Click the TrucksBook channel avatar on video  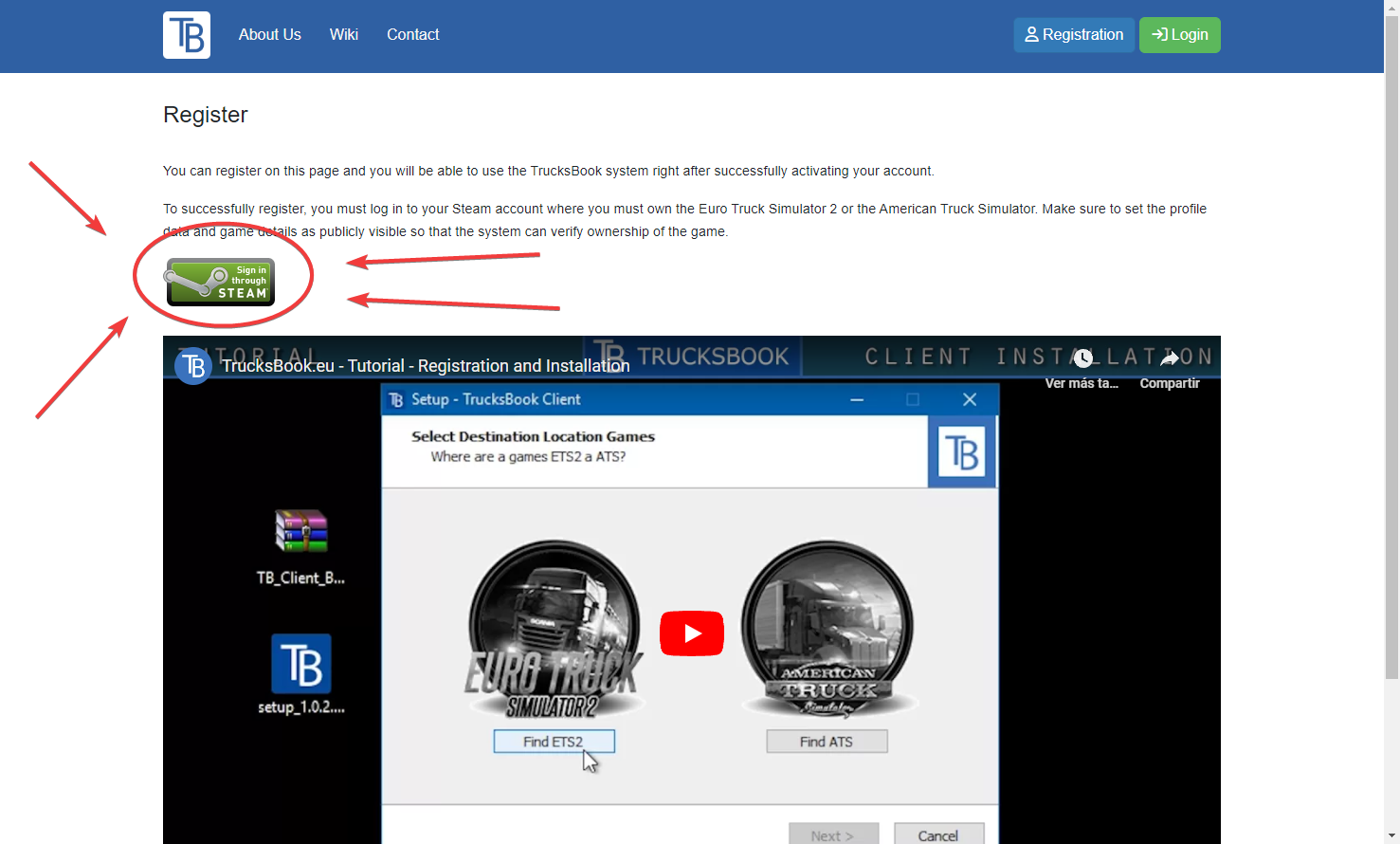[193, 366]
